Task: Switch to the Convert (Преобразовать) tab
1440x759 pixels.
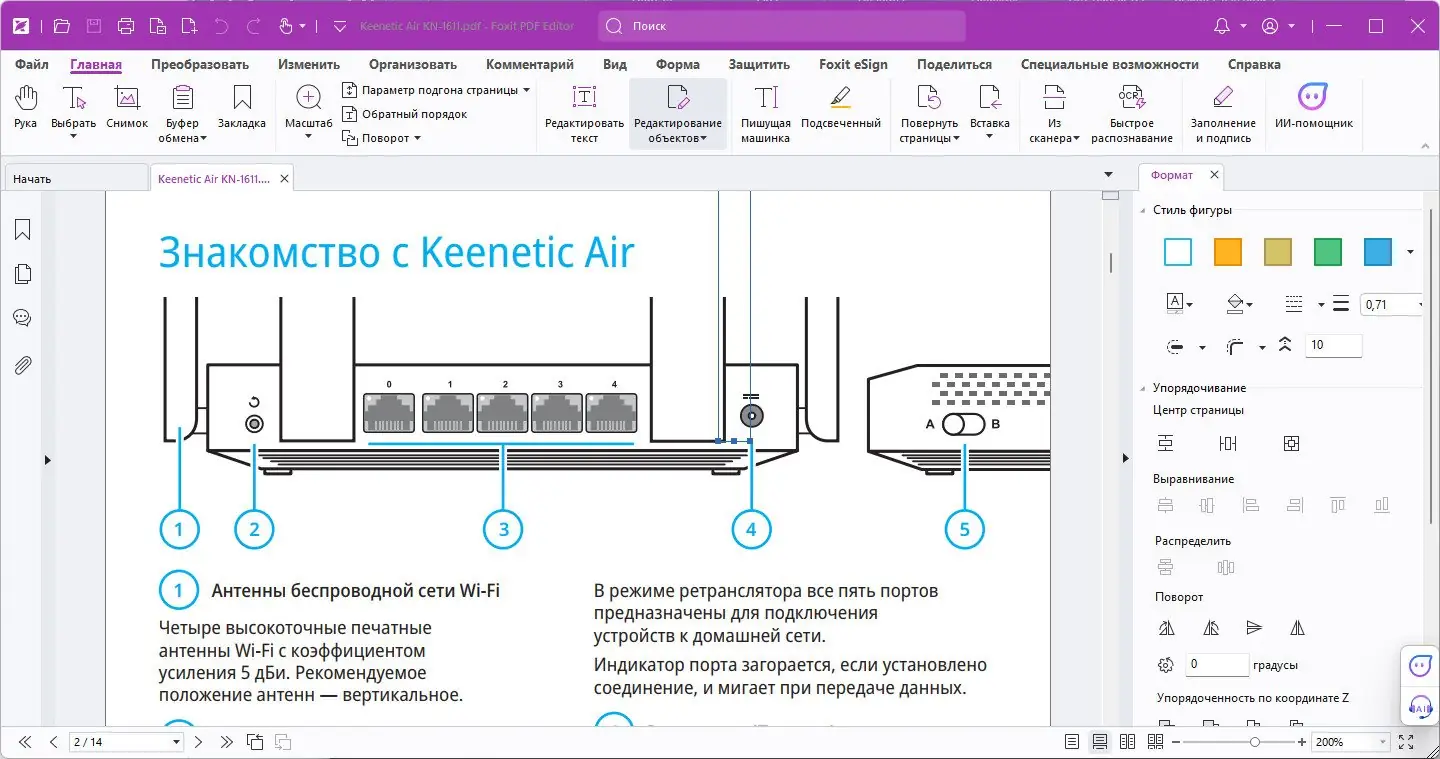Action: click(200, 64)
